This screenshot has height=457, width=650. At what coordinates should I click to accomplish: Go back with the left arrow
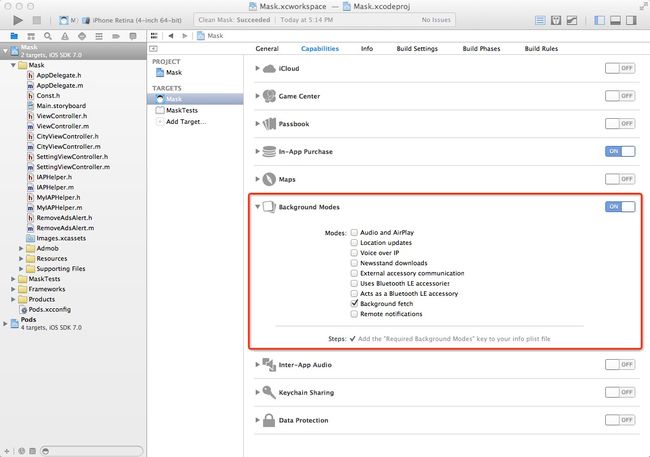pos(171,36)
